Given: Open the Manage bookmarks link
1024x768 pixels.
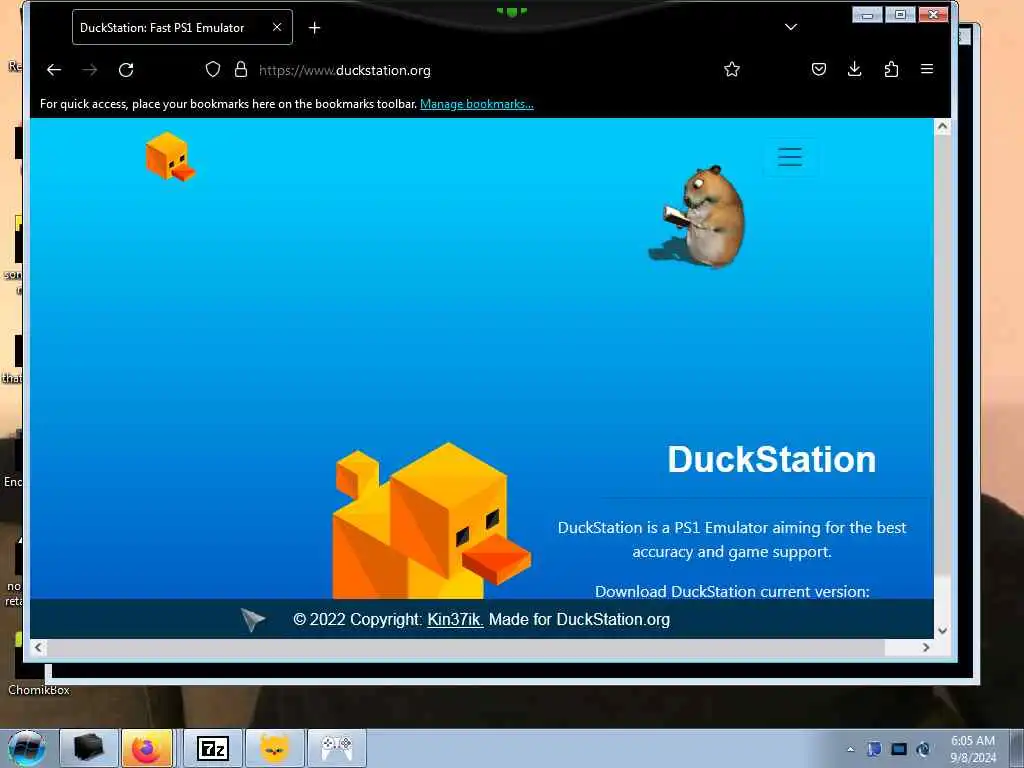Looking at the screenshot, I should 477,104.
